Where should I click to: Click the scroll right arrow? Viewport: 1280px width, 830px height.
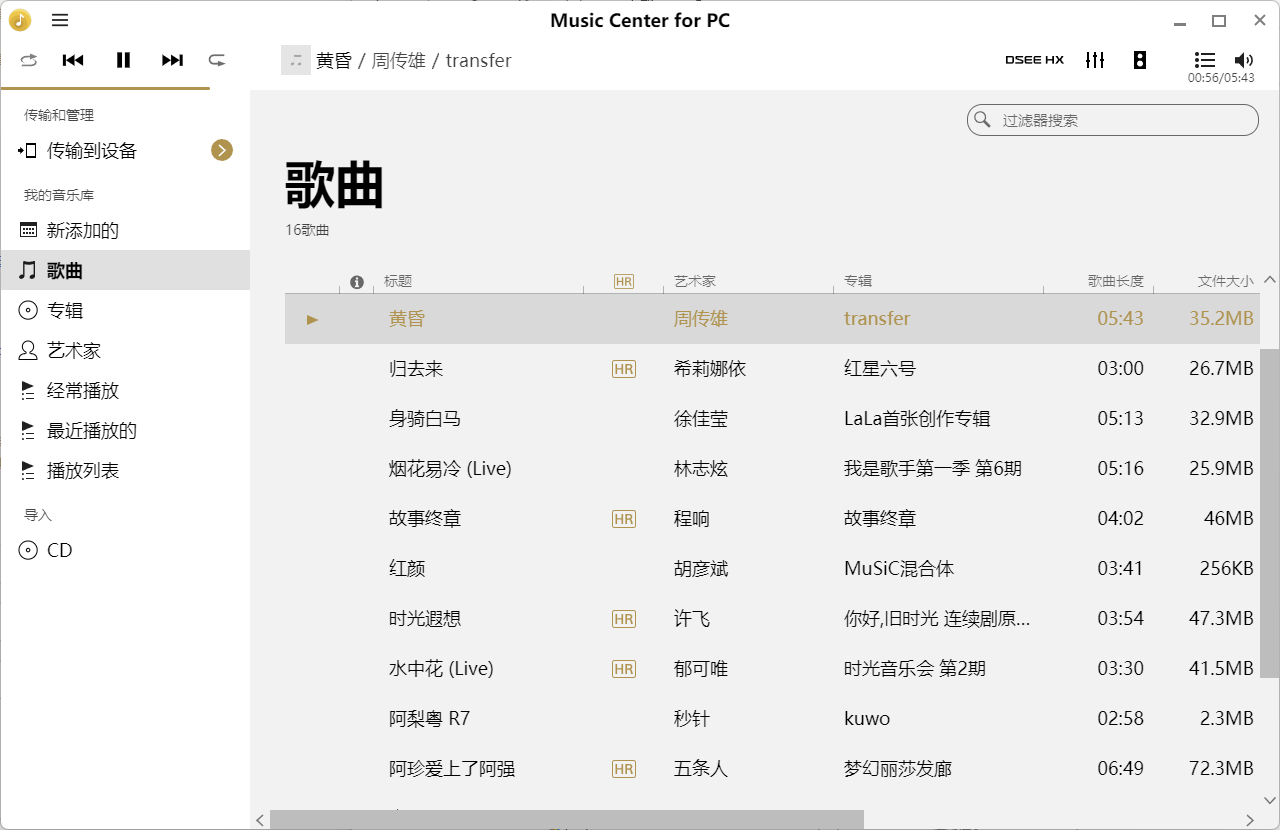(1250, 820)
